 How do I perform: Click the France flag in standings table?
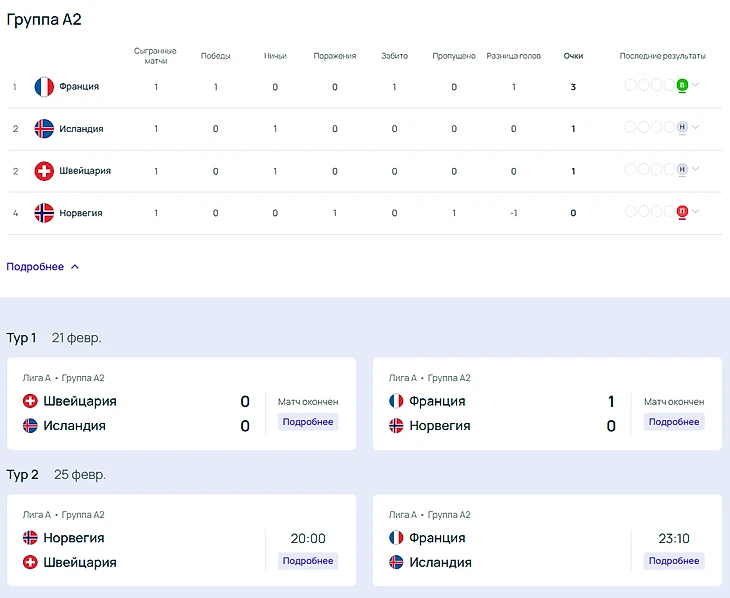(44, 87)
